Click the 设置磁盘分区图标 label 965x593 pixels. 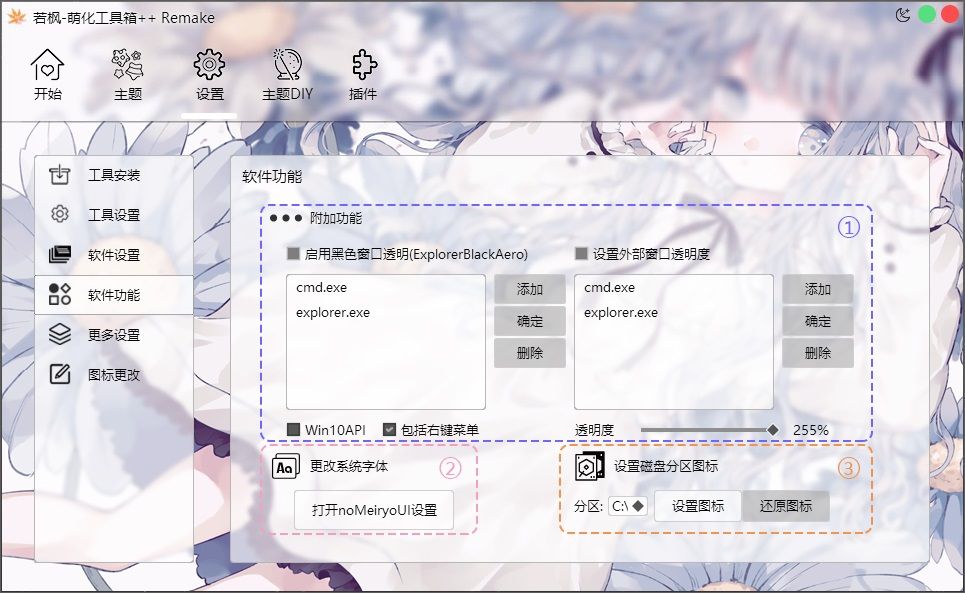coord(666,466)
